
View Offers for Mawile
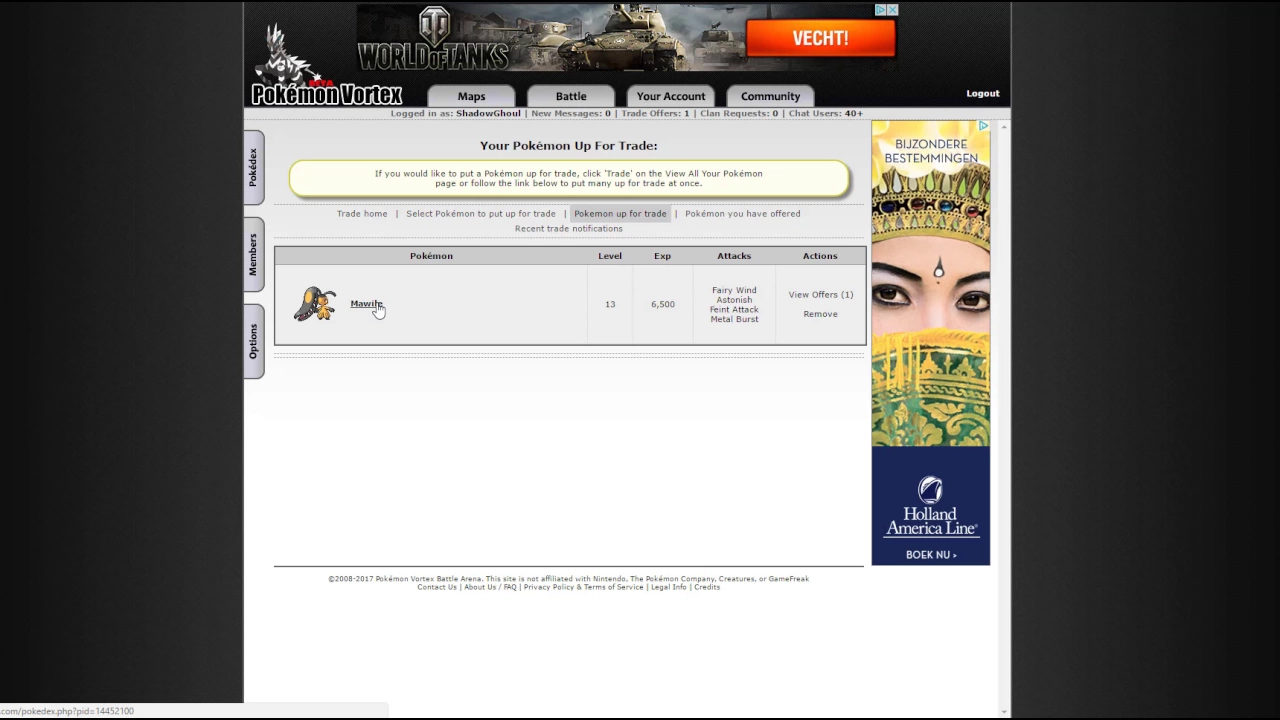point(821,294)
